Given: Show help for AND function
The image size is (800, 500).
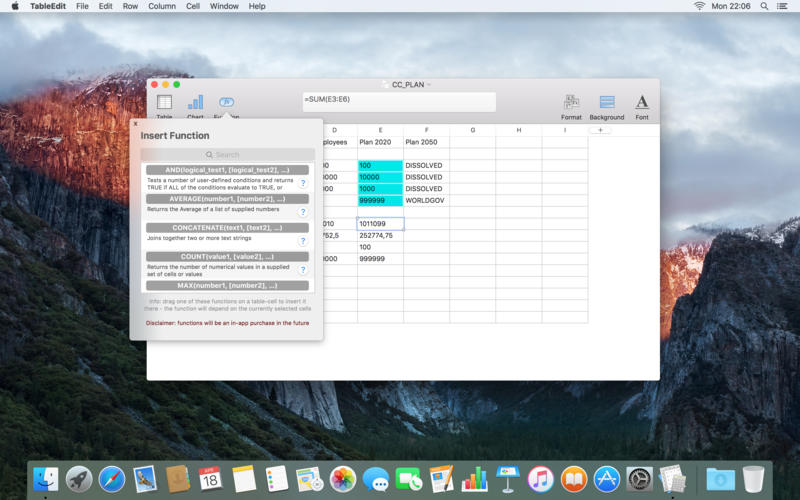Looking at the screenshot, I should 303,183.
